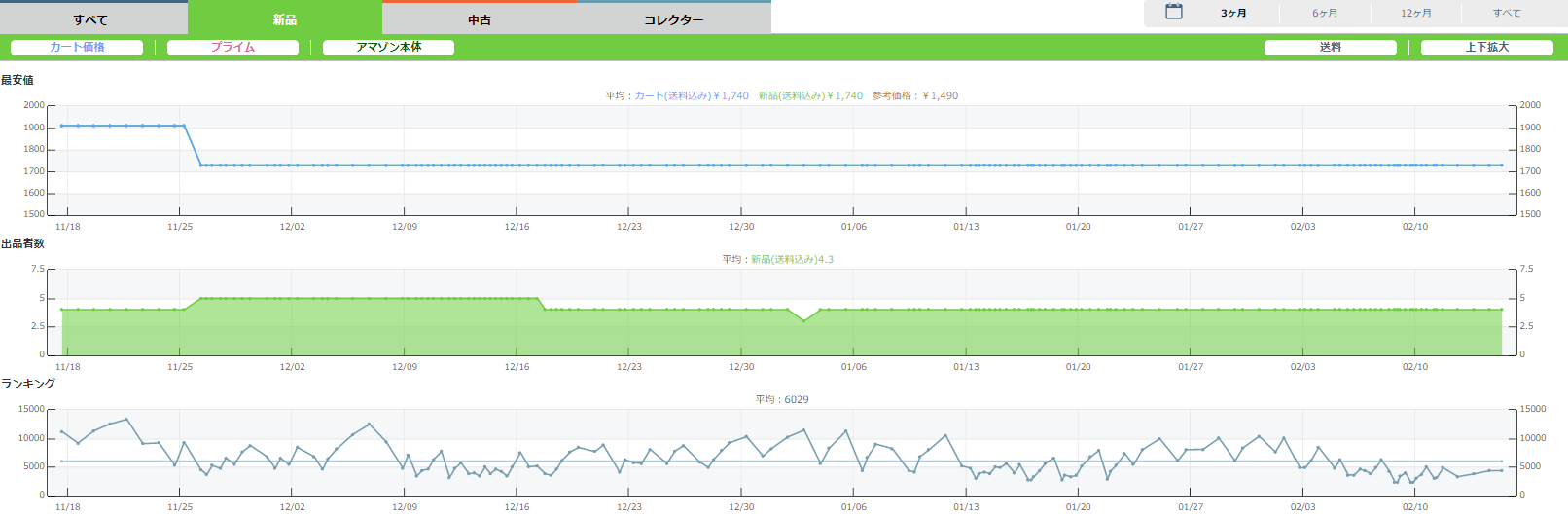Switch to the 12ヶ月 time range
This screenshot has width=1568, height=517.
click(x=1415, y=14)
